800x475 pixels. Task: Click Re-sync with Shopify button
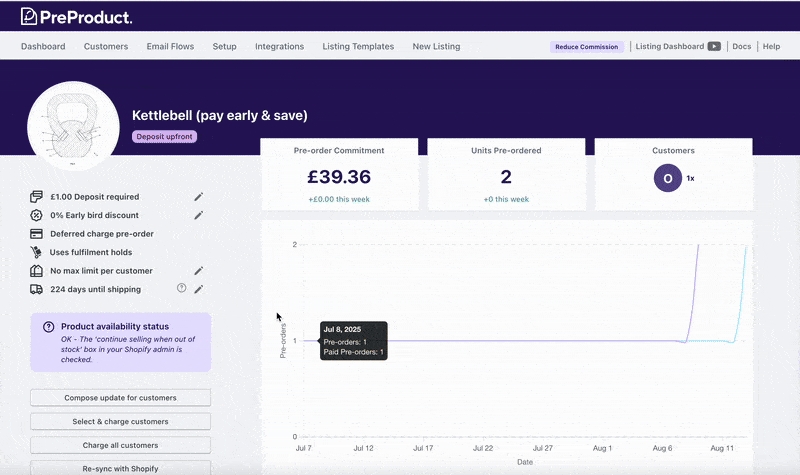coord(120,468)
